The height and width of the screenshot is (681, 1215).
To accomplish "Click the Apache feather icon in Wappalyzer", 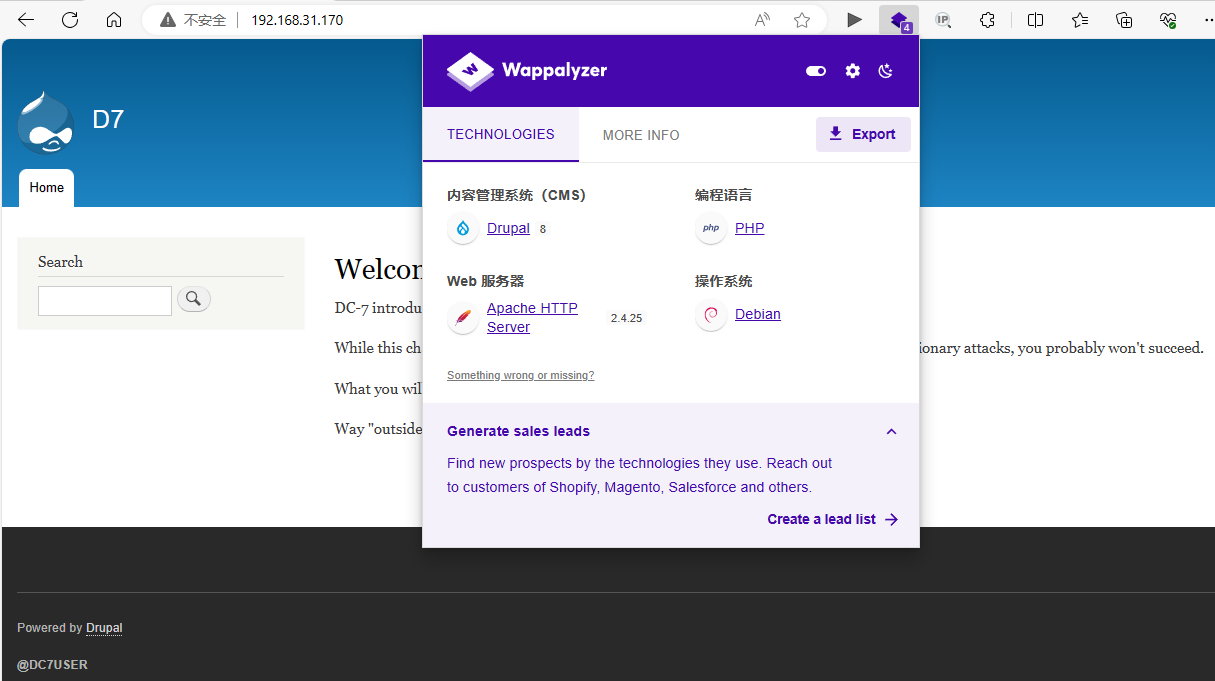I will pyautogui.click(x=463, y=318).
